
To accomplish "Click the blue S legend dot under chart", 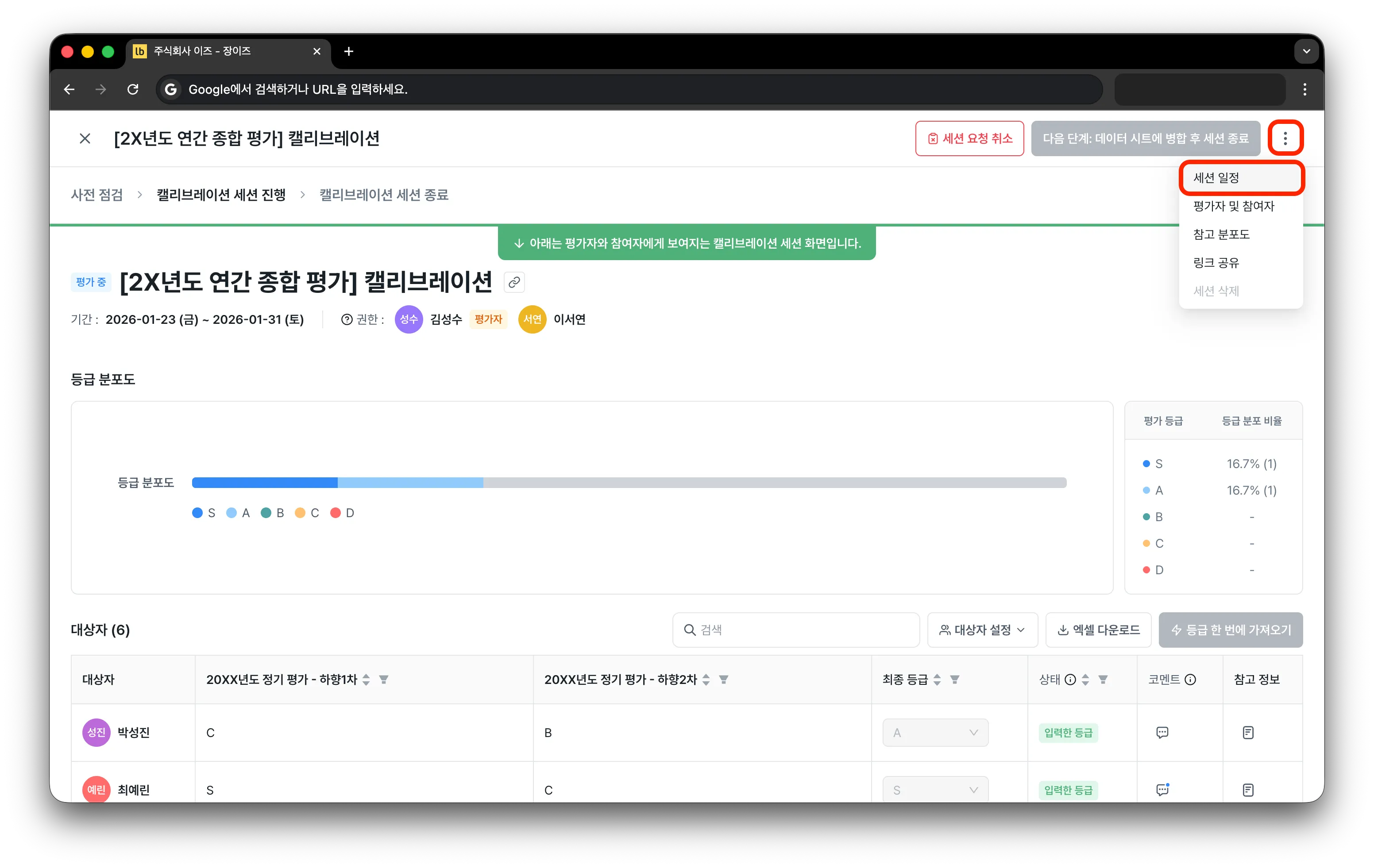I will click(x=197, y=513).
